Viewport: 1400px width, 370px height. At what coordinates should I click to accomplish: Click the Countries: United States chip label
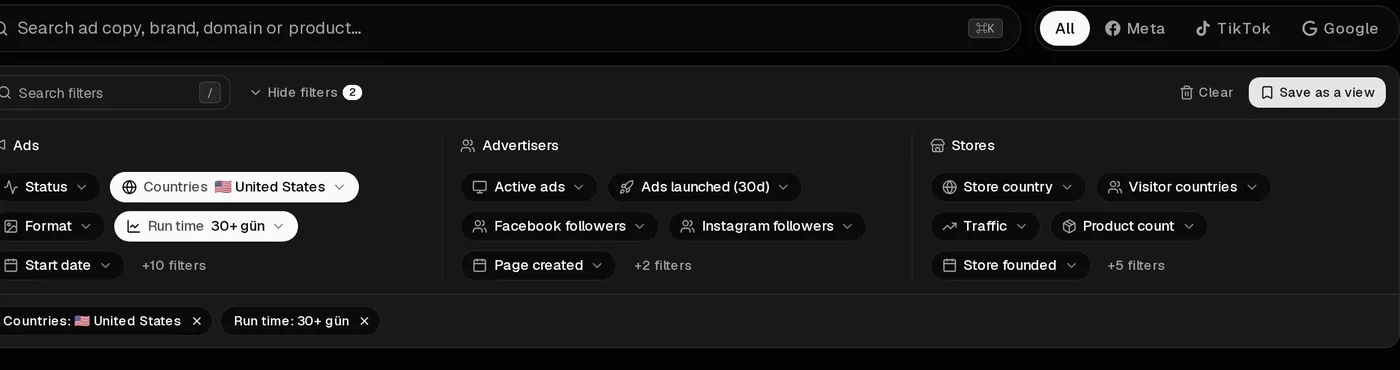(92, 321)
